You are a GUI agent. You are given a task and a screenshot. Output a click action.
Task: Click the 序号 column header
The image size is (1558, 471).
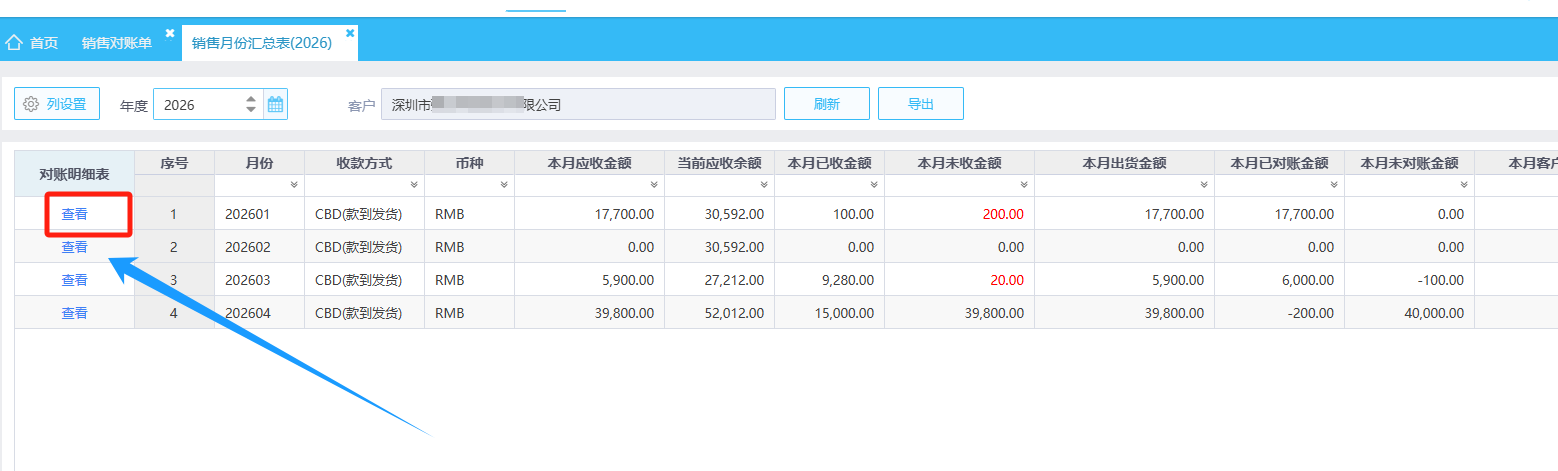(x=174, y=163)
